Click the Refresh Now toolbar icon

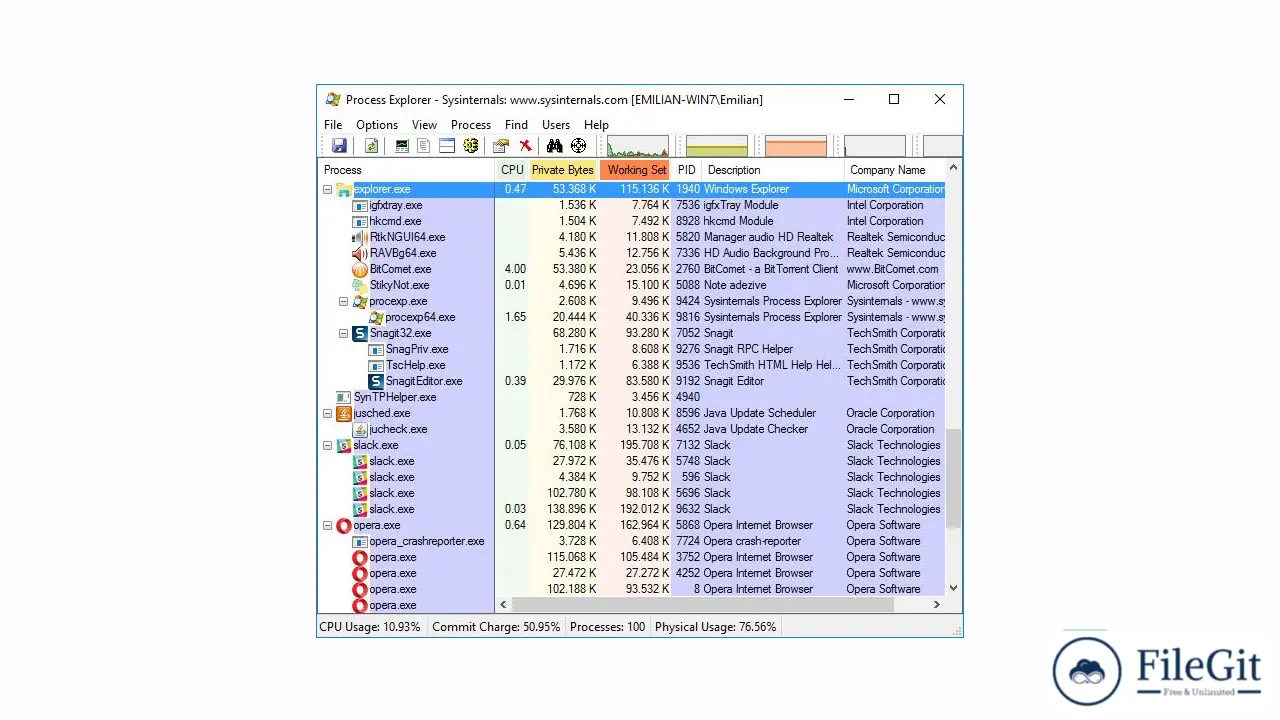371,146
